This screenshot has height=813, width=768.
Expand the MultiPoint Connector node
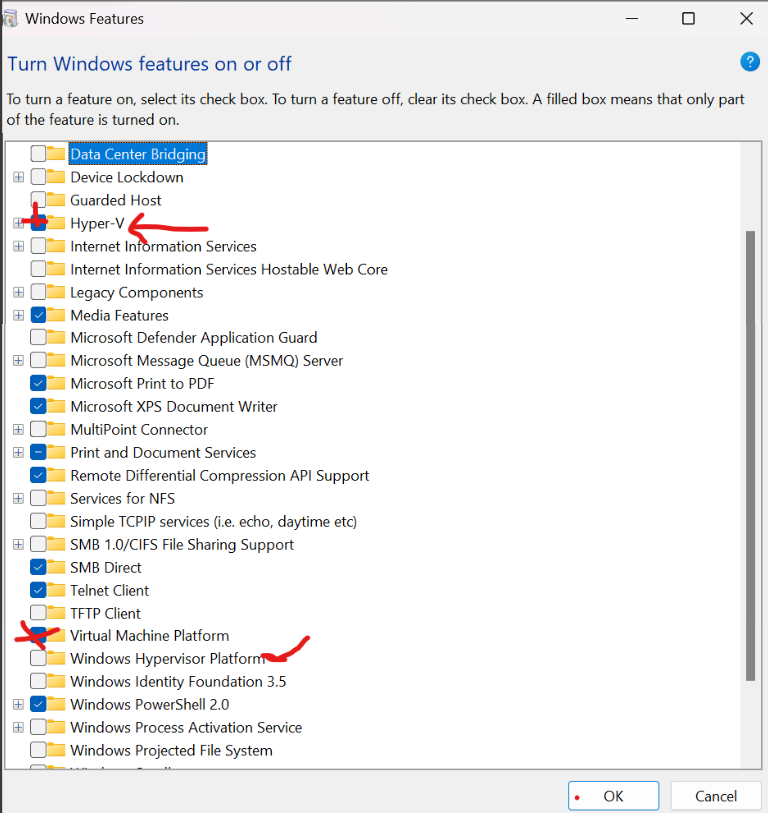[18, 429]
